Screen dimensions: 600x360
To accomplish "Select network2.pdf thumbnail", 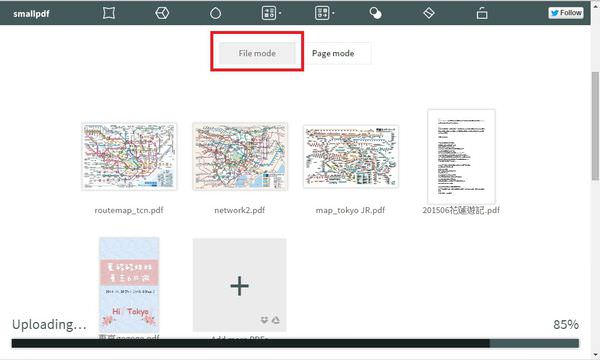I will click(240, 156).
